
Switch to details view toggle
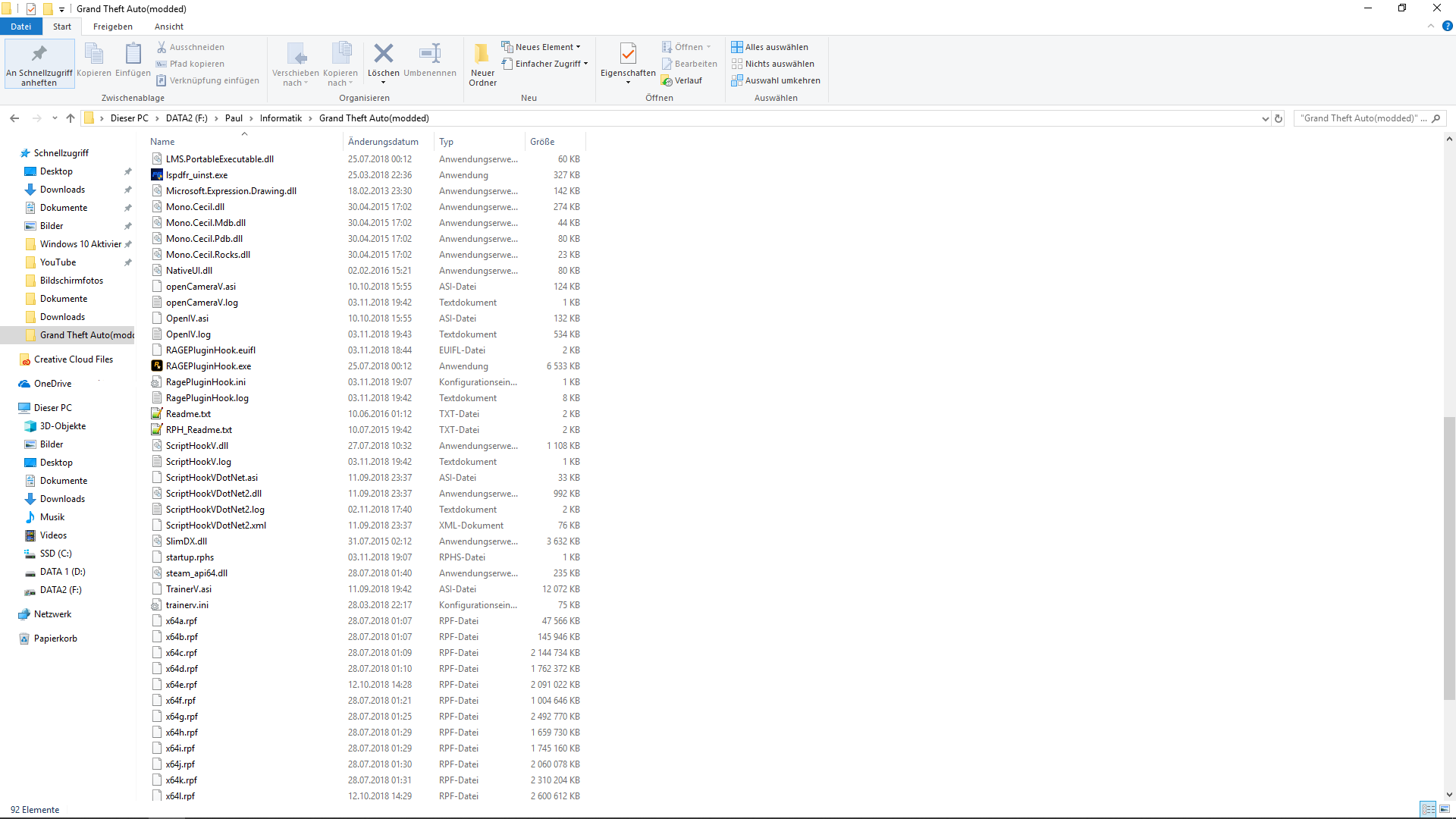tap(1428, 809)
